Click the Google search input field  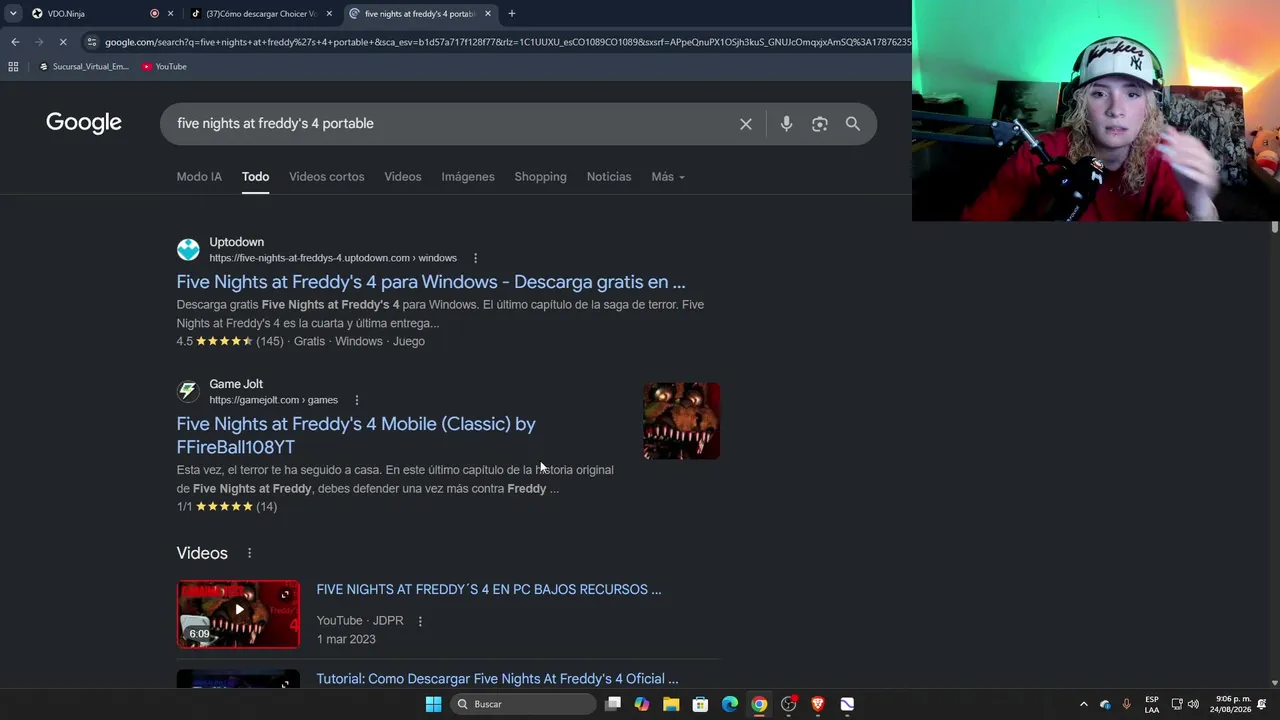pyautogui.click(x=450, y=124)
